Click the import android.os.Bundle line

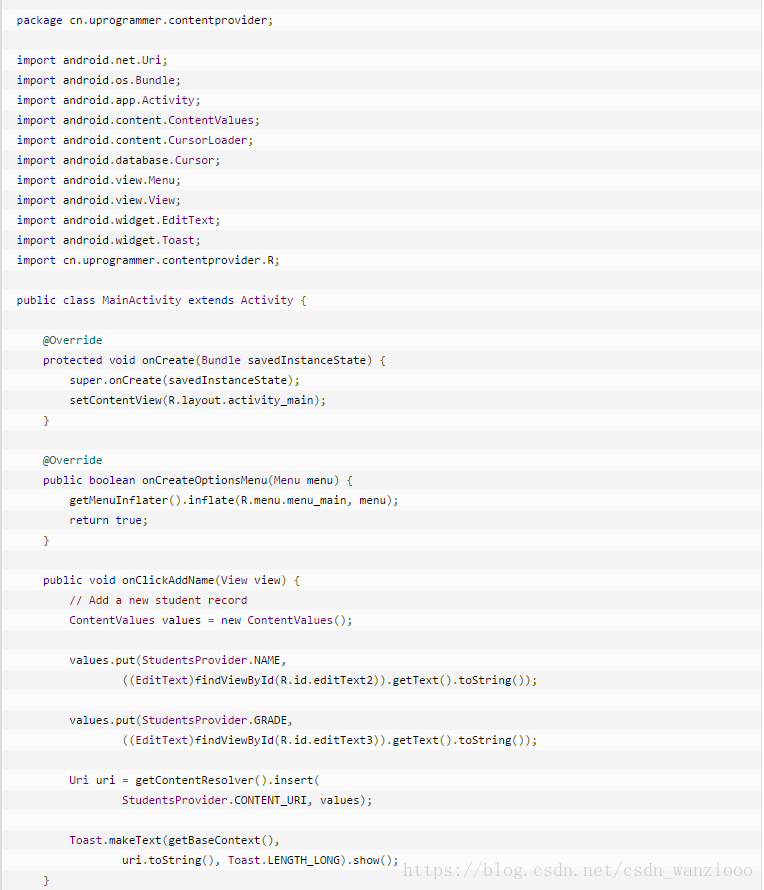(98, 80)
